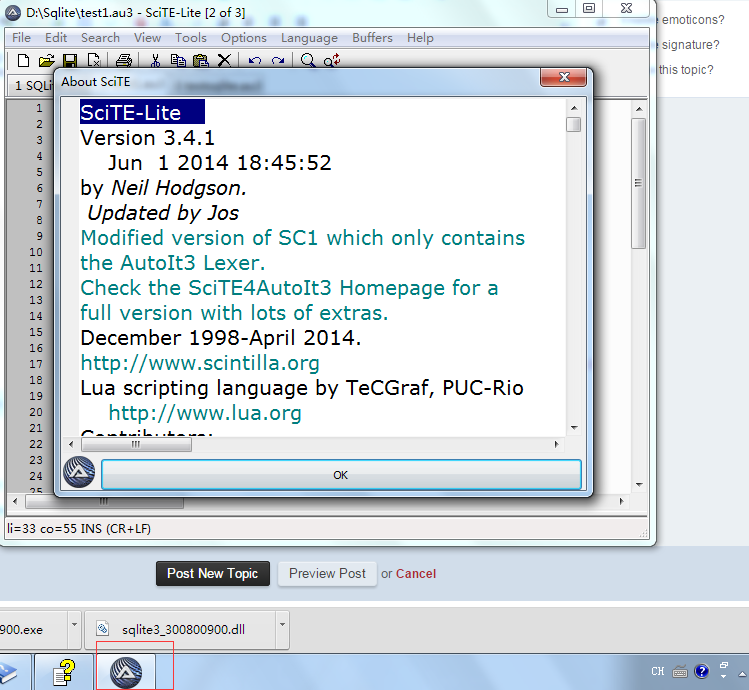Click the New file toolbar icon
The image size is (749, 690).
click(x=23, y=60)
